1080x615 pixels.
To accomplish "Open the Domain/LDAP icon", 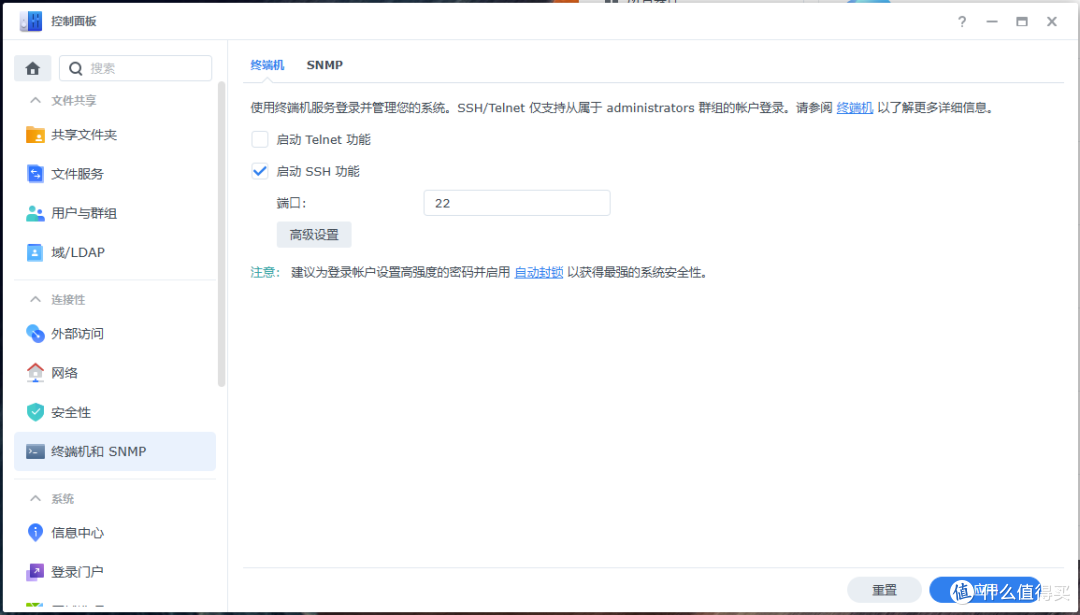I will click(35, 252).
